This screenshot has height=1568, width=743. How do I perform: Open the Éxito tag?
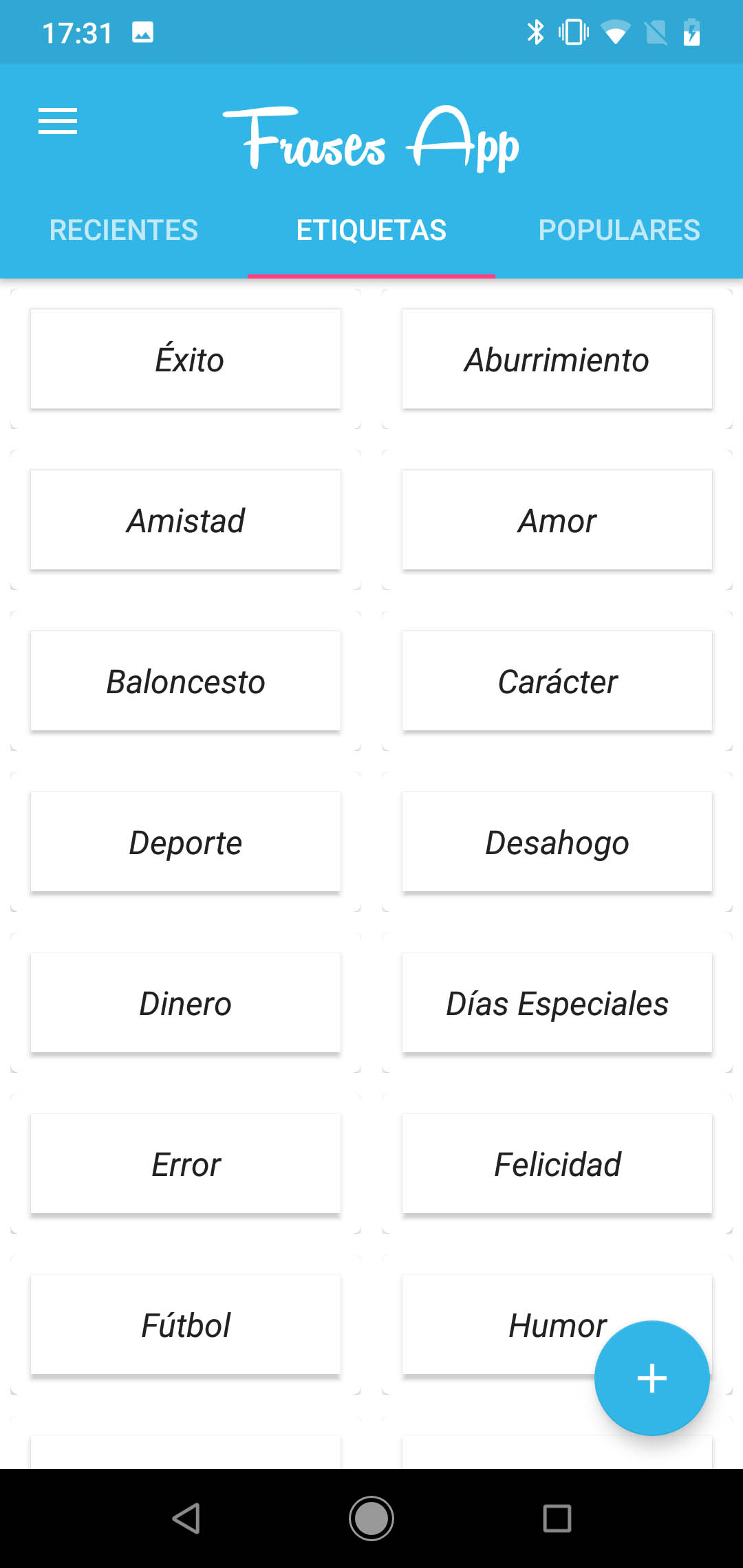[186, 359]
